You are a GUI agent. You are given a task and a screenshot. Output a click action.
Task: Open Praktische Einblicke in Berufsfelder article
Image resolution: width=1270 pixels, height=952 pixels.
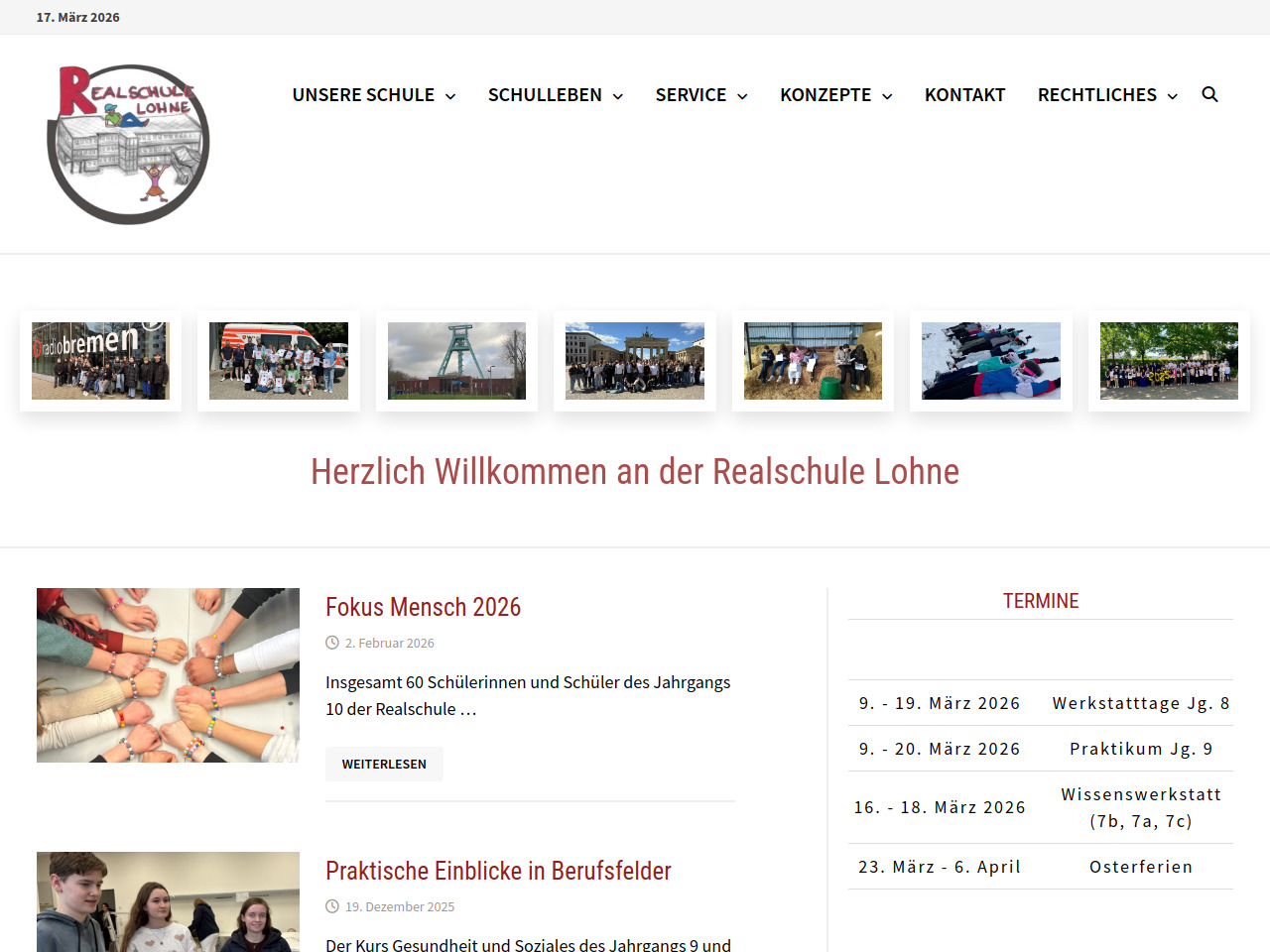tap(498, 871)
